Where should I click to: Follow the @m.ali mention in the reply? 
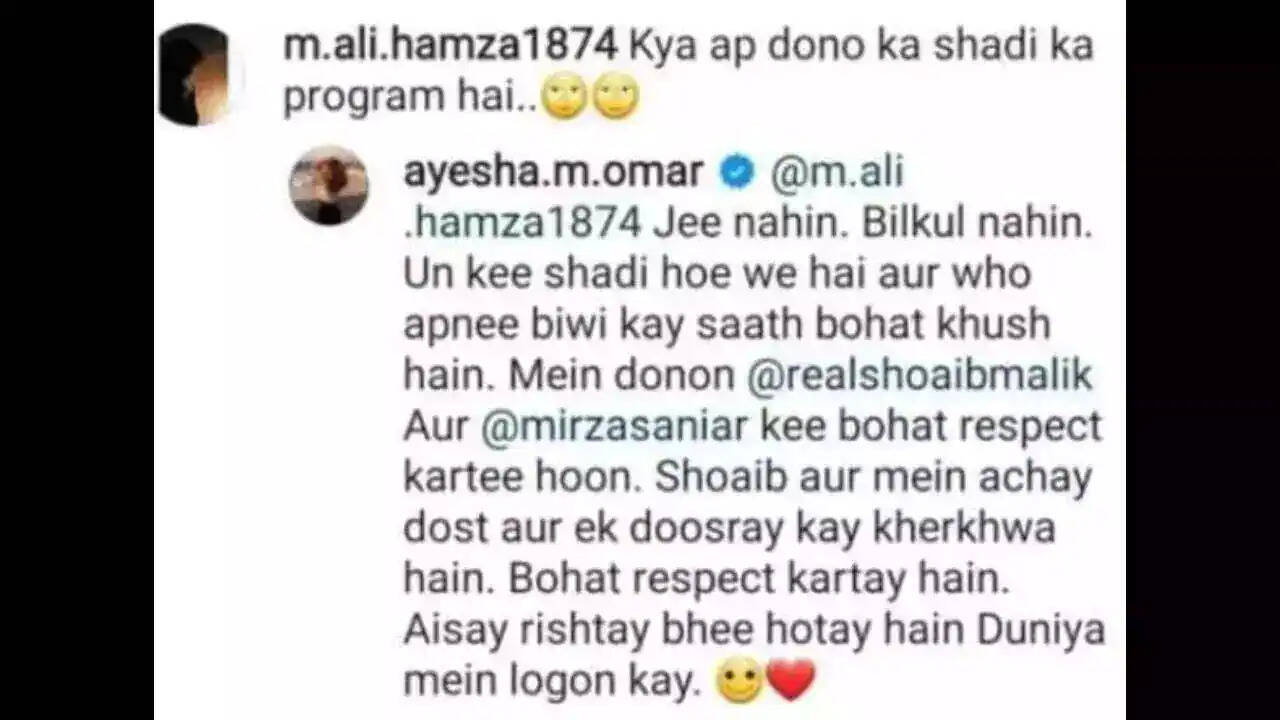[836, 172]
